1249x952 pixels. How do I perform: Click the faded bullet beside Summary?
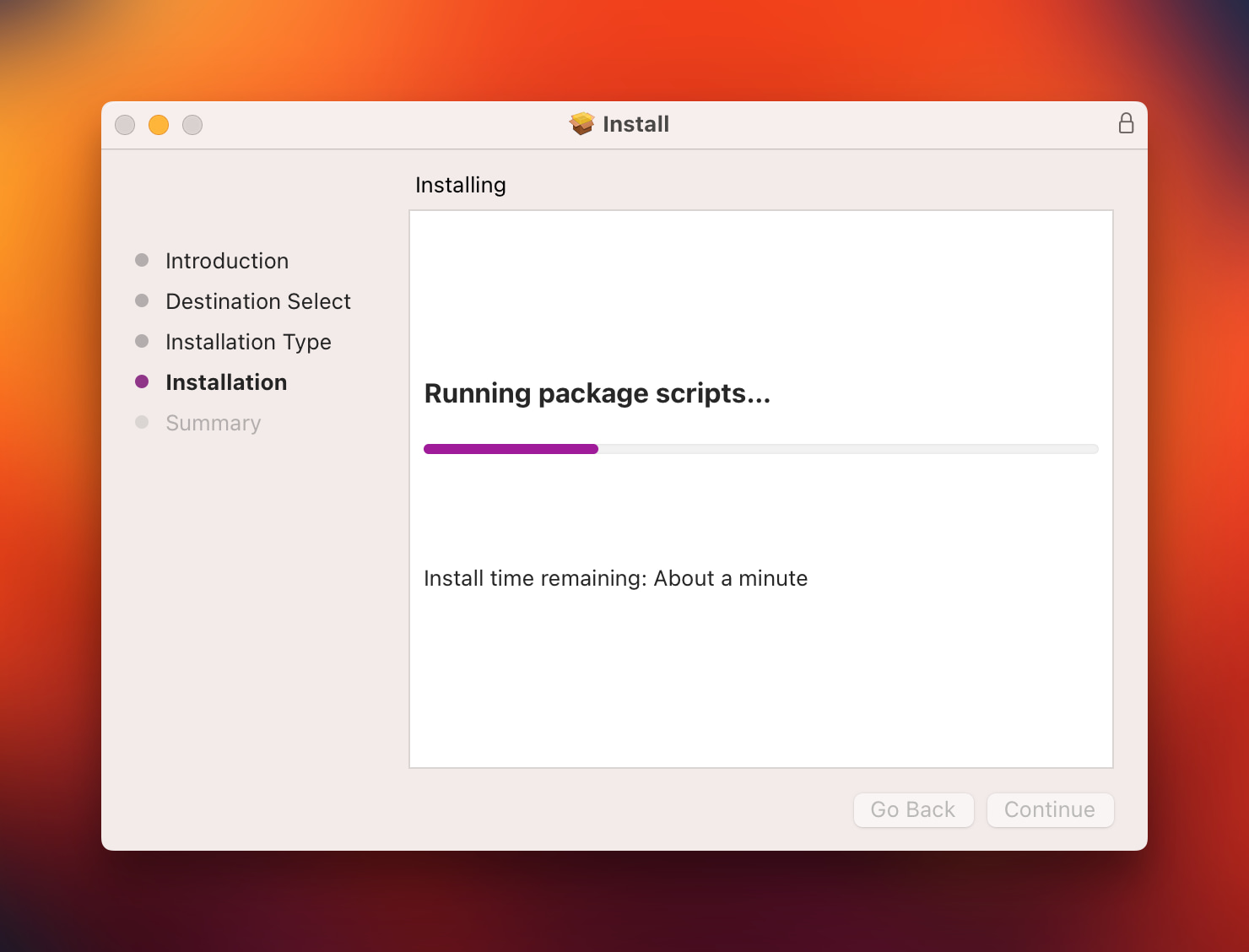click(142, 422)
